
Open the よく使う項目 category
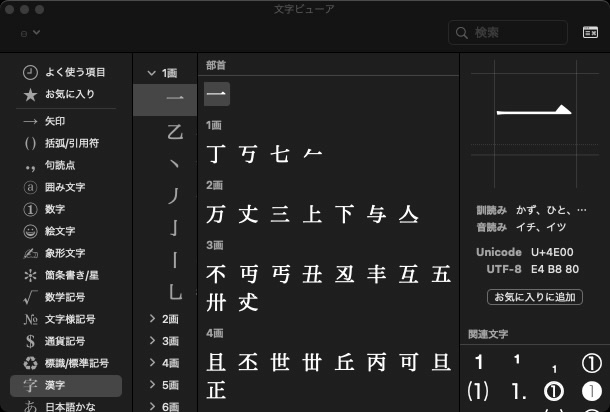pos(65,72)
